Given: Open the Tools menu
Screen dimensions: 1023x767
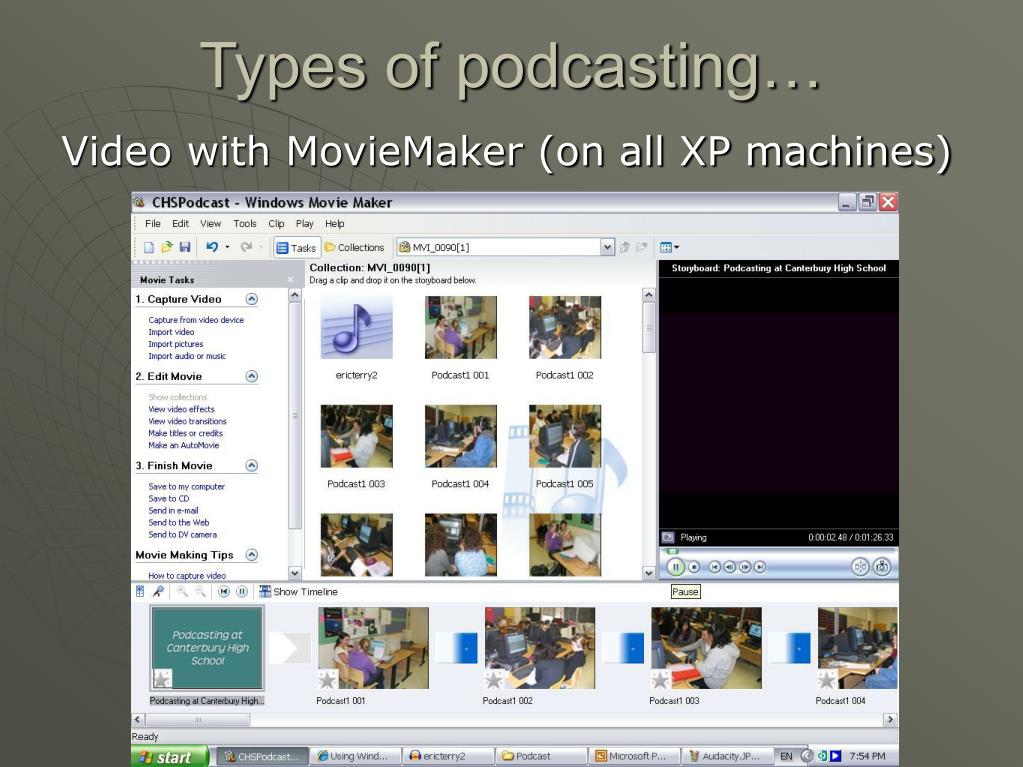Looking at the screenshot, I should point(245,224).
